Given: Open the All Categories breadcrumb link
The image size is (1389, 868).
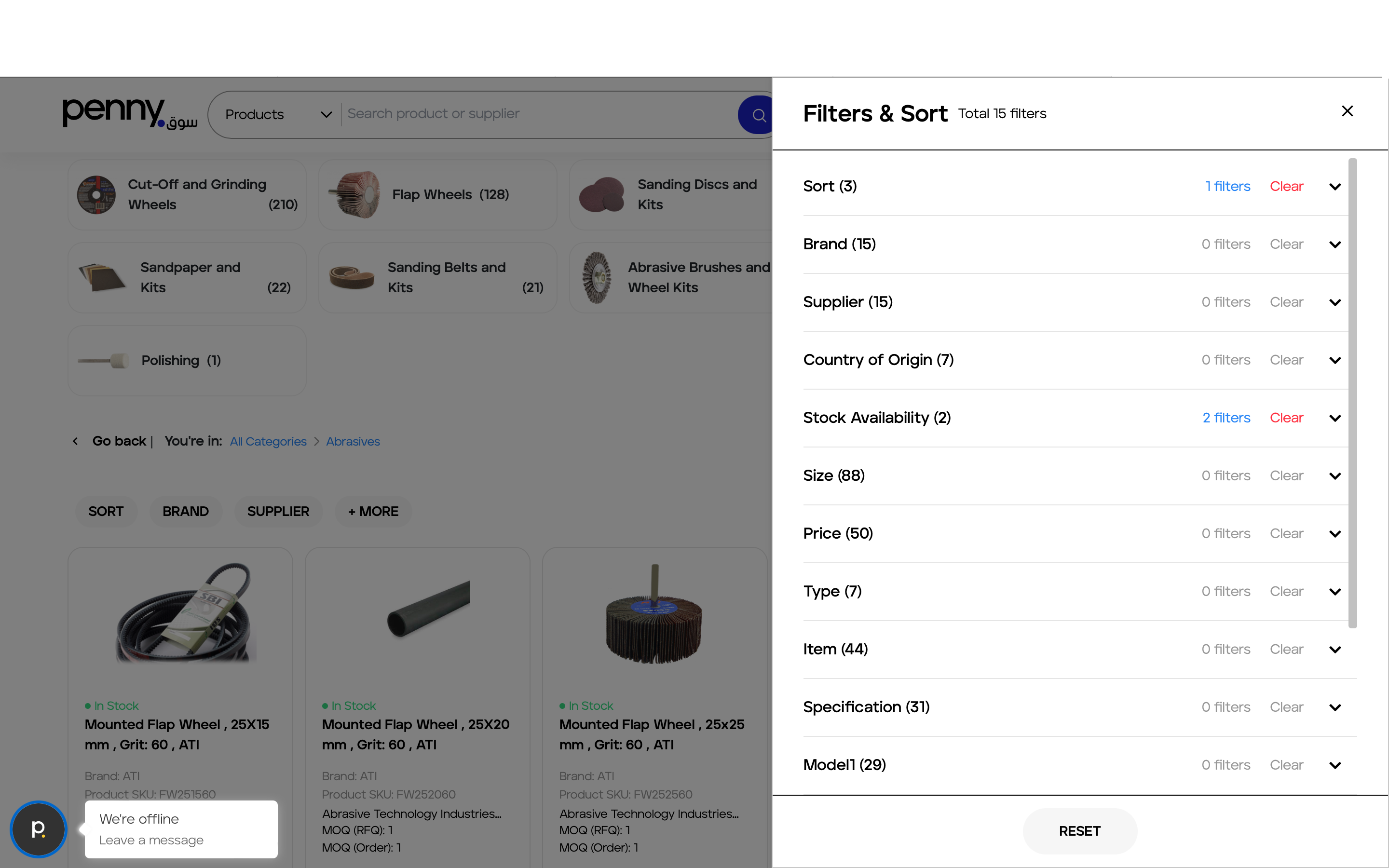Looking at the screenshot, I should [x=268, y=441].
